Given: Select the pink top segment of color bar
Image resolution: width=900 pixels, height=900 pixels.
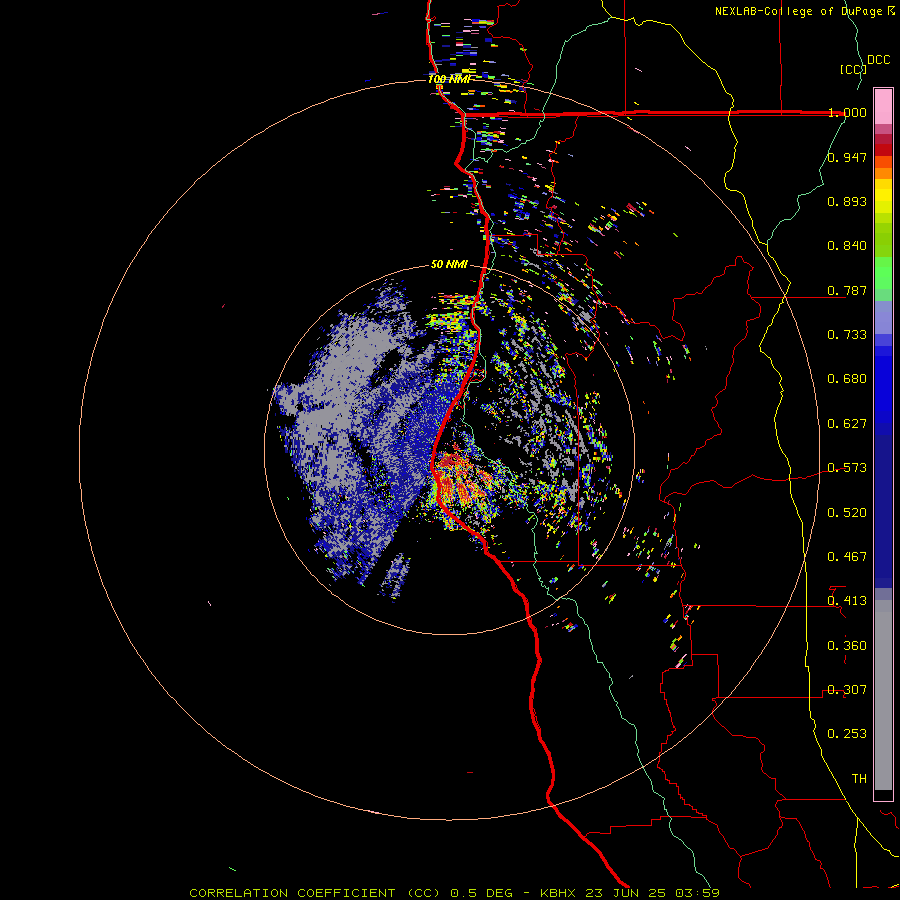Looking at the screenshot, I should [x=883, y=107].
